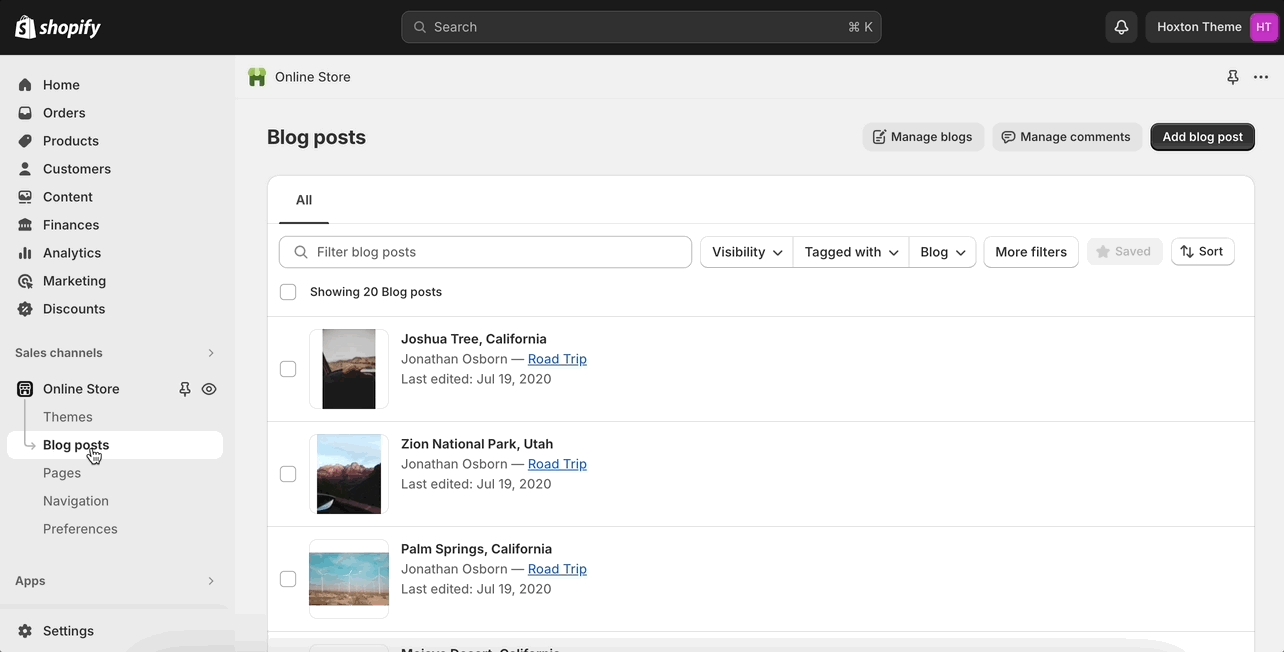Open the Palm Springs, California title
The width and height of the screenshot is (1284, 652).
click(x=476, y=549)
